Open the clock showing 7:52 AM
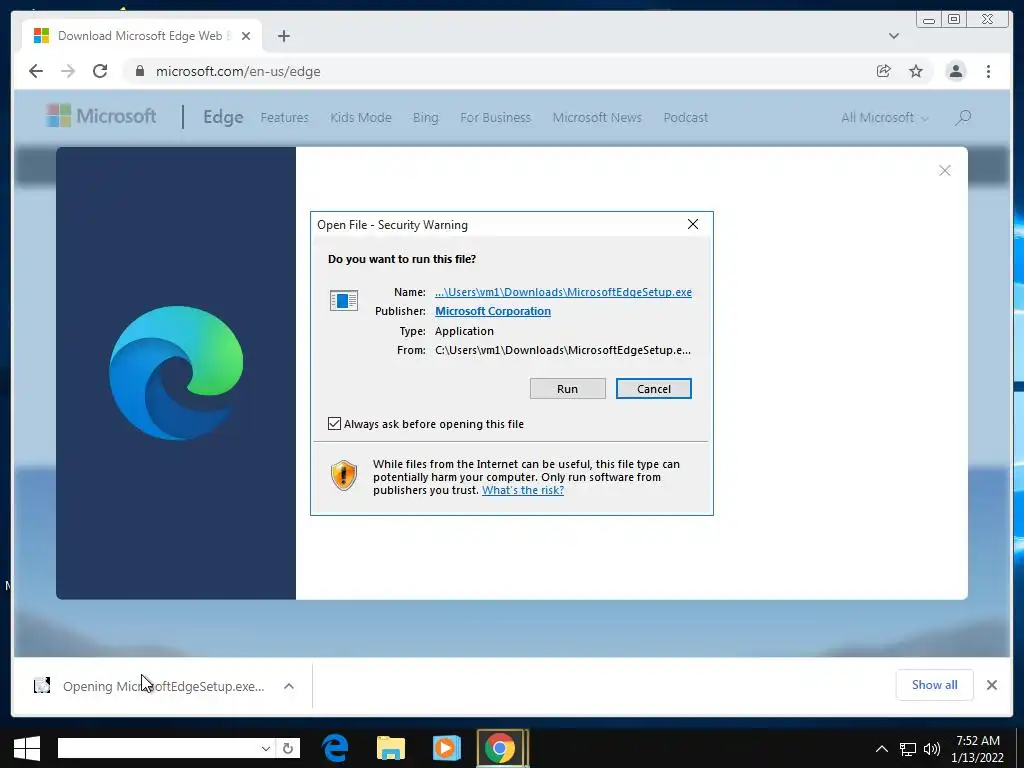 (978, 748)
